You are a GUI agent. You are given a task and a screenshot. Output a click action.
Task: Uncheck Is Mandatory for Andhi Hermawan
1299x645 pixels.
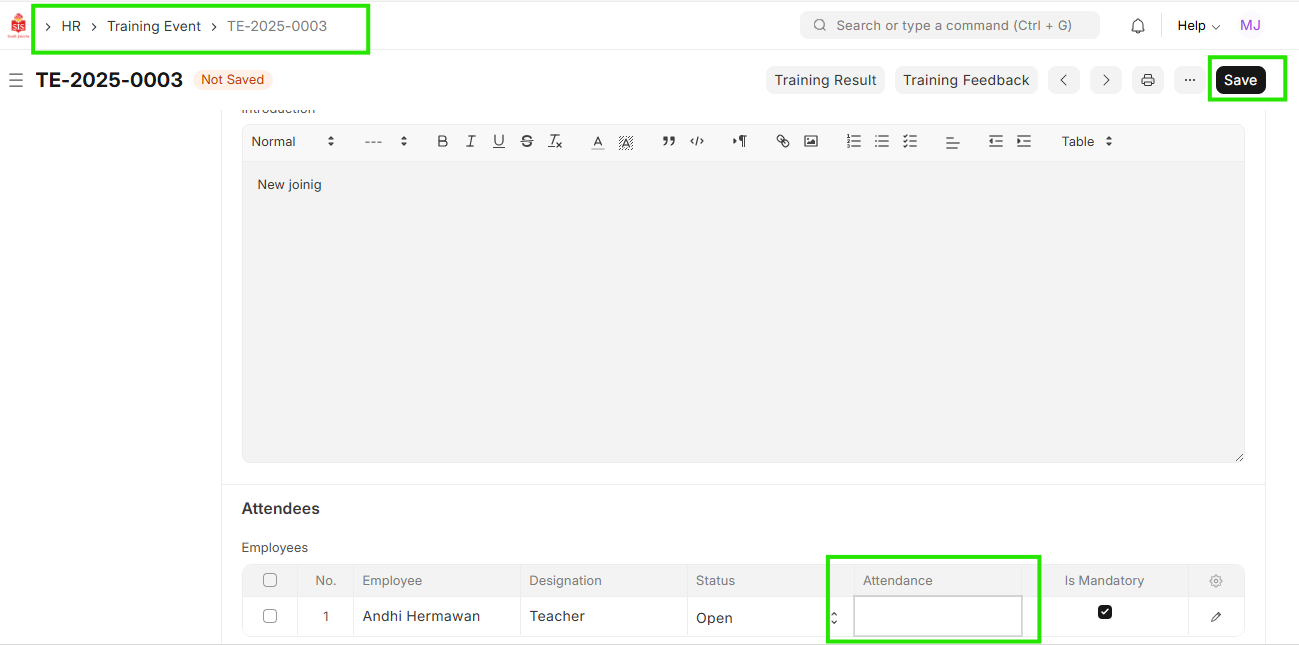(x=1105, y=612)
